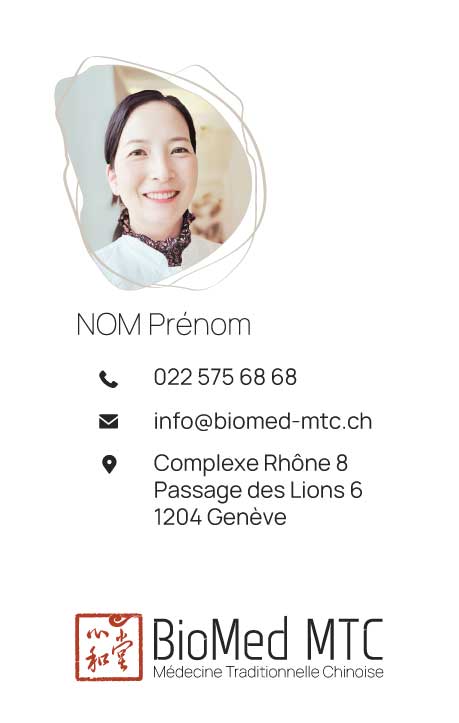459x723 pixels.
Task: Click the BioMed word in logo
Action: tap(221, 639)
